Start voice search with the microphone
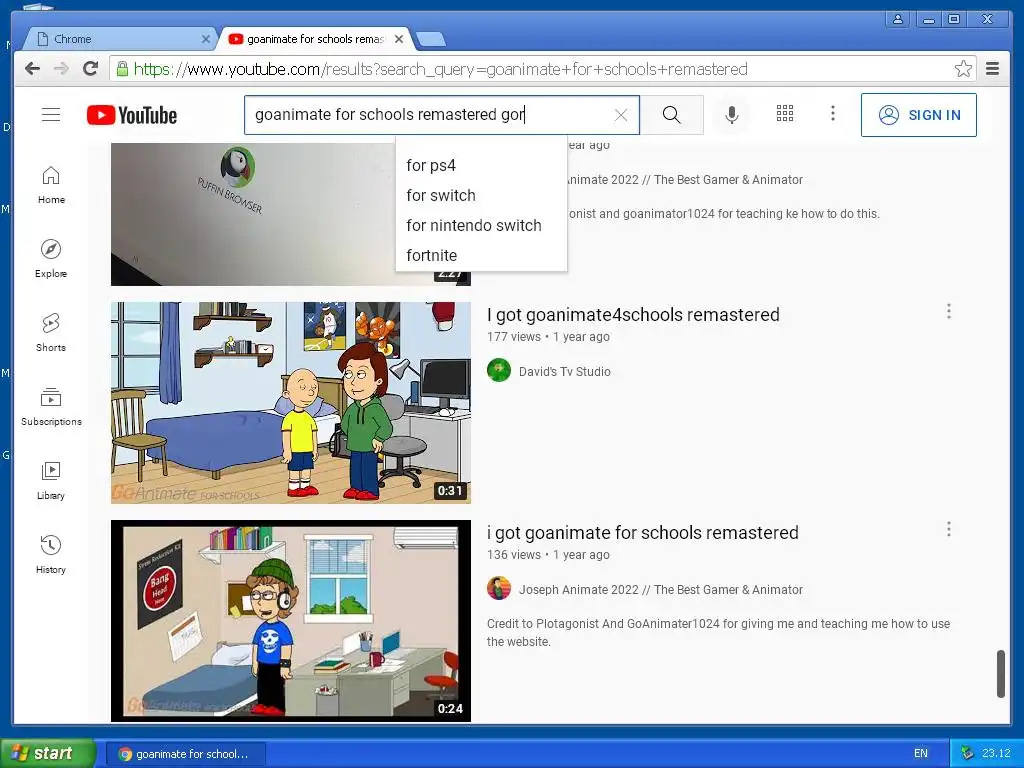 coord(732,115)
